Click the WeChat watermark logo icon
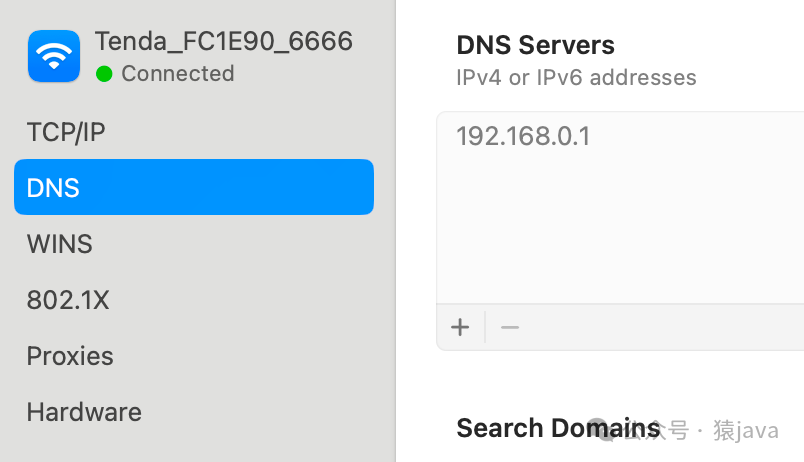The width and height of the screenshot is (804, 462). pyautogui.click(x=600, y=430)
